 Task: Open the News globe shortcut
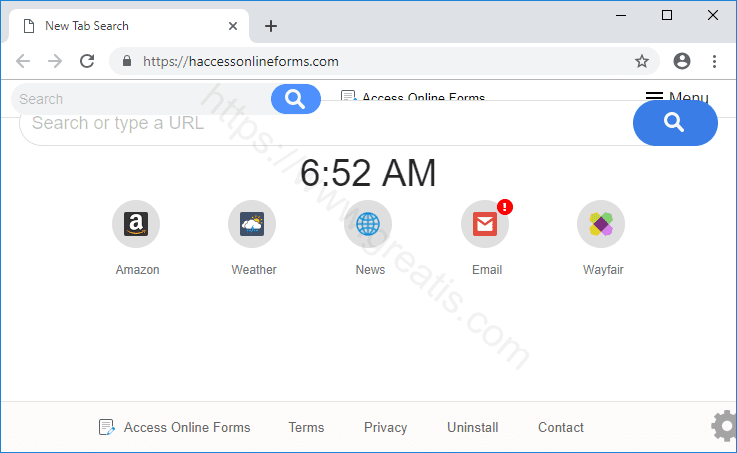click(x=368, y=224)
